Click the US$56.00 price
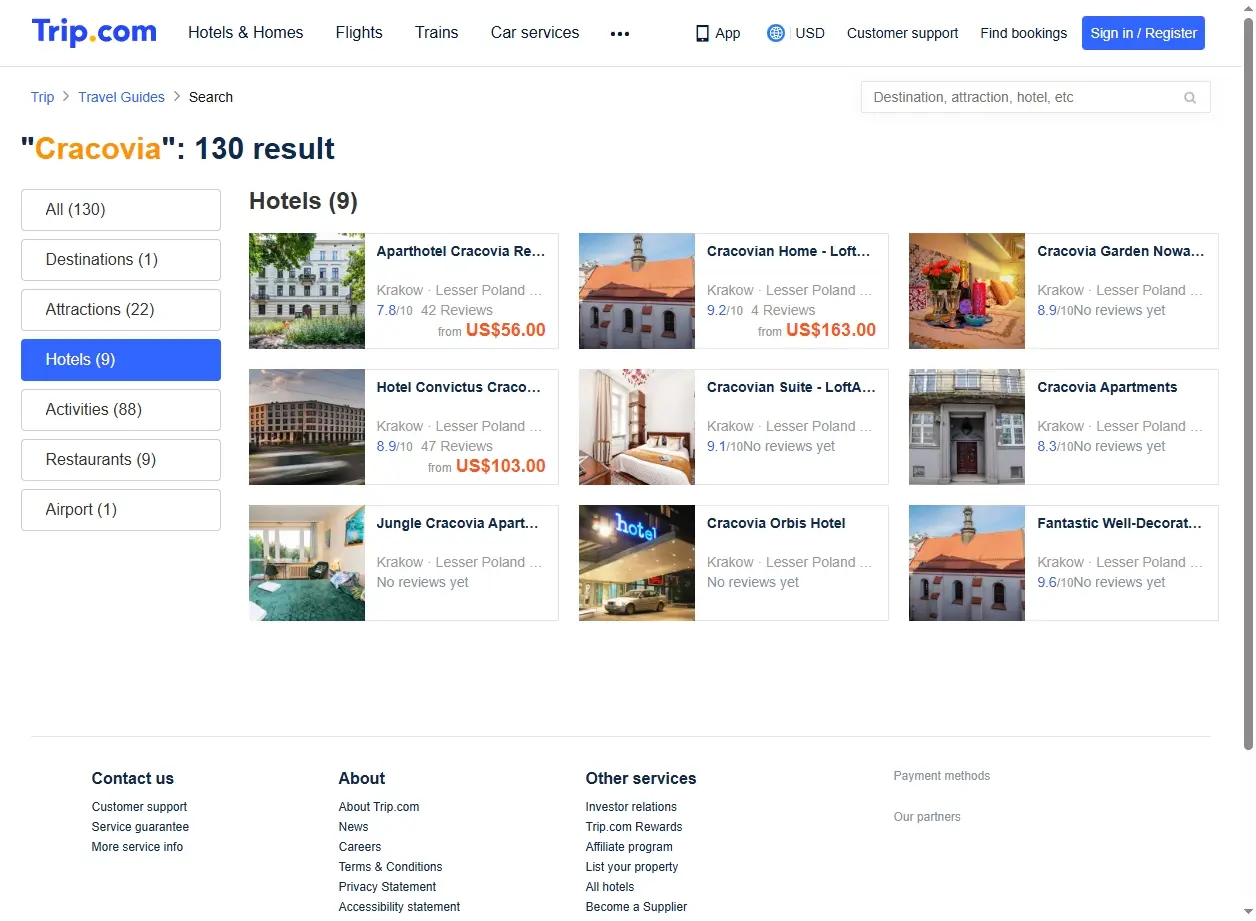Screen dimensions: 1256x921 (x=506, y=330)
